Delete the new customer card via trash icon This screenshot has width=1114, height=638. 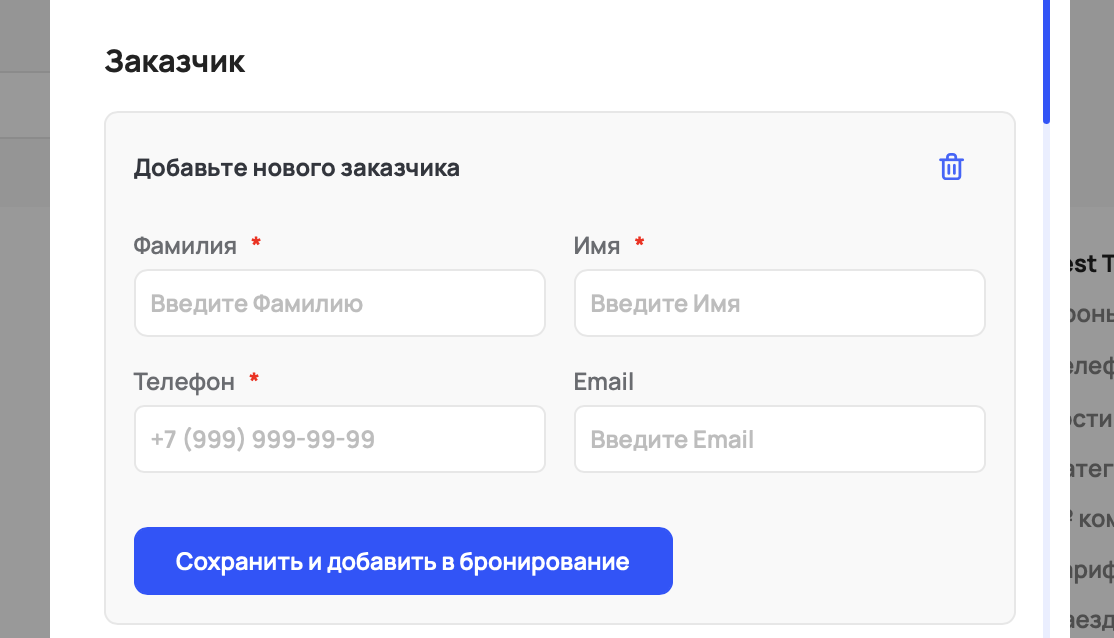(x=951, y=167)
